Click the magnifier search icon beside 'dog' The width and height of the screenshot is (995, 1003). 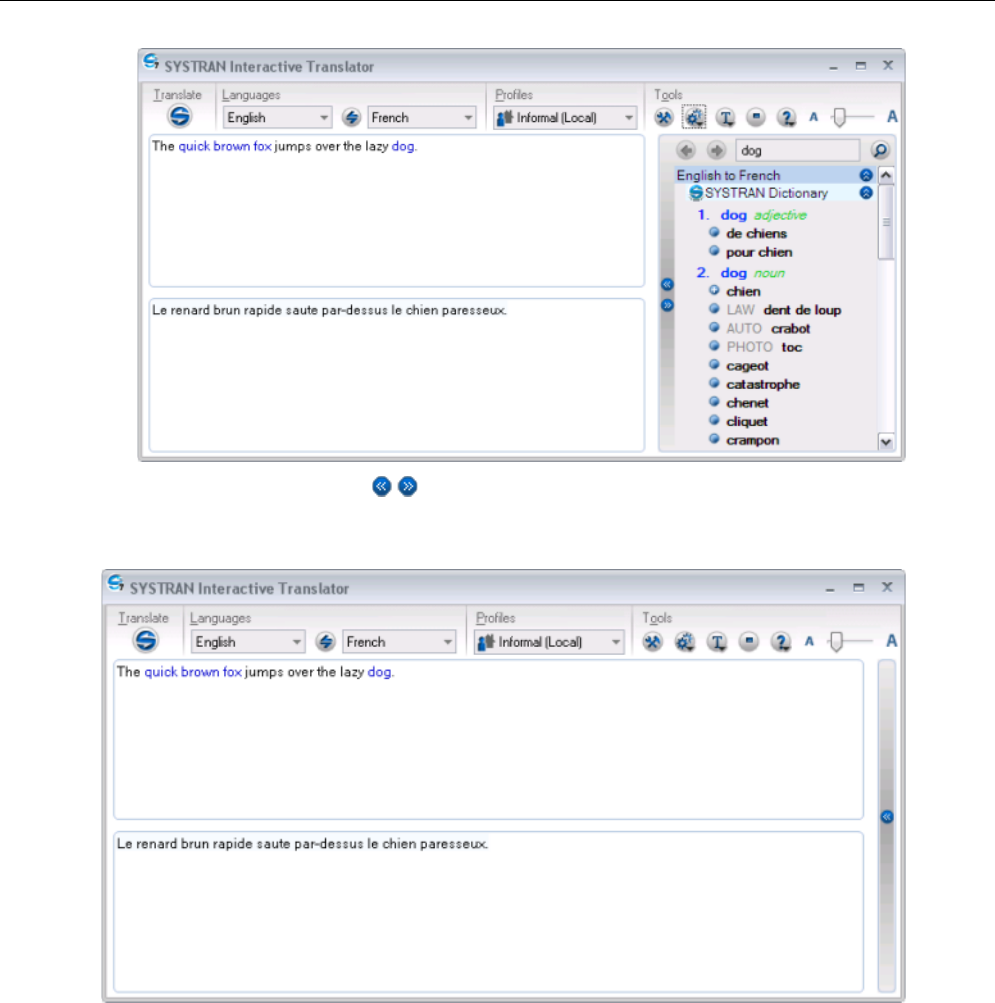pyautogui.click(x=880, y=151)
